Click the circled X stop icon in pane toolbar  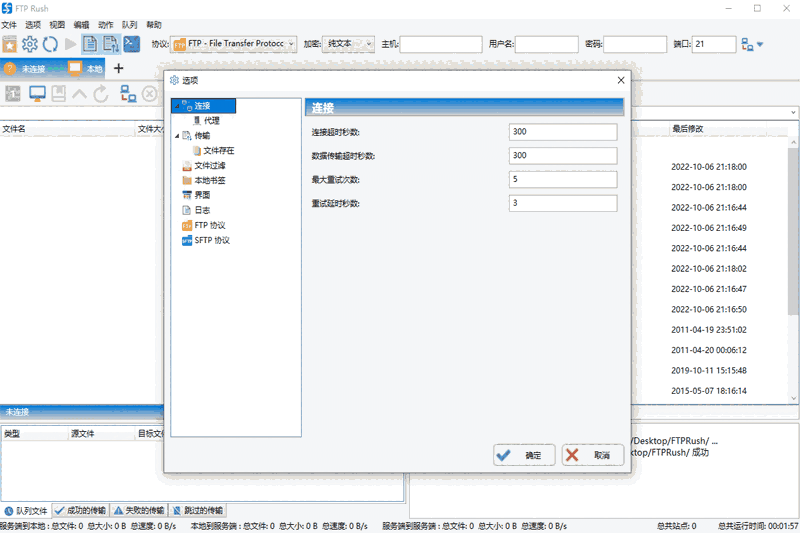149,94
